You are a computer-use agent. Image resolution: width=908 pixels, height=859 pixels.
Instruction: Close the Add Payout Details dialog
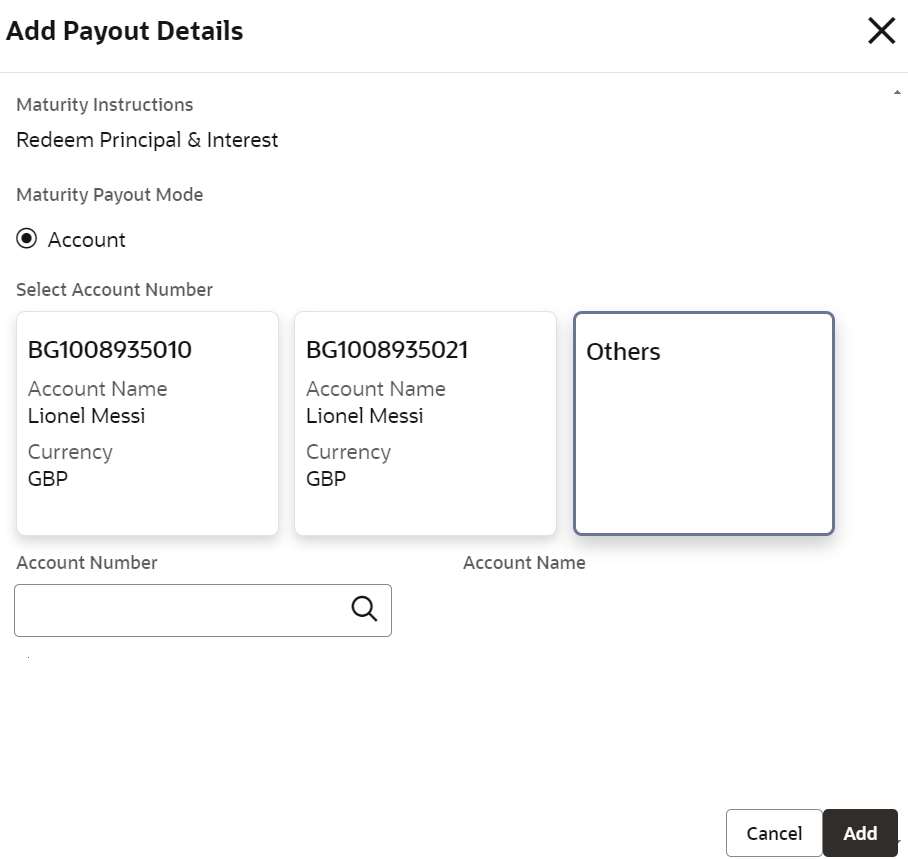(x=881, y=31)
